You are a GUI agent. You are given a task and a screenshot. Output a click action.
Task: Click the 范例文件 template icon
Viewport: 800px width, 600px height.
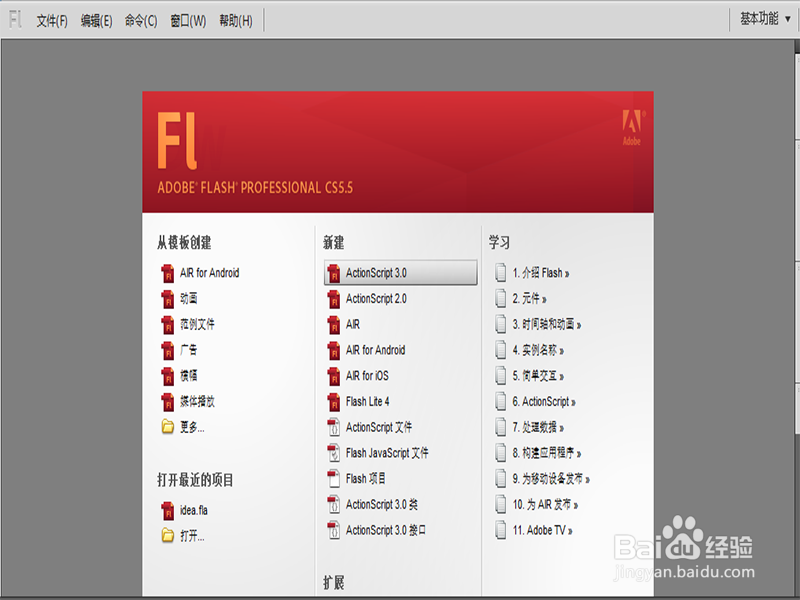point(167,324)
